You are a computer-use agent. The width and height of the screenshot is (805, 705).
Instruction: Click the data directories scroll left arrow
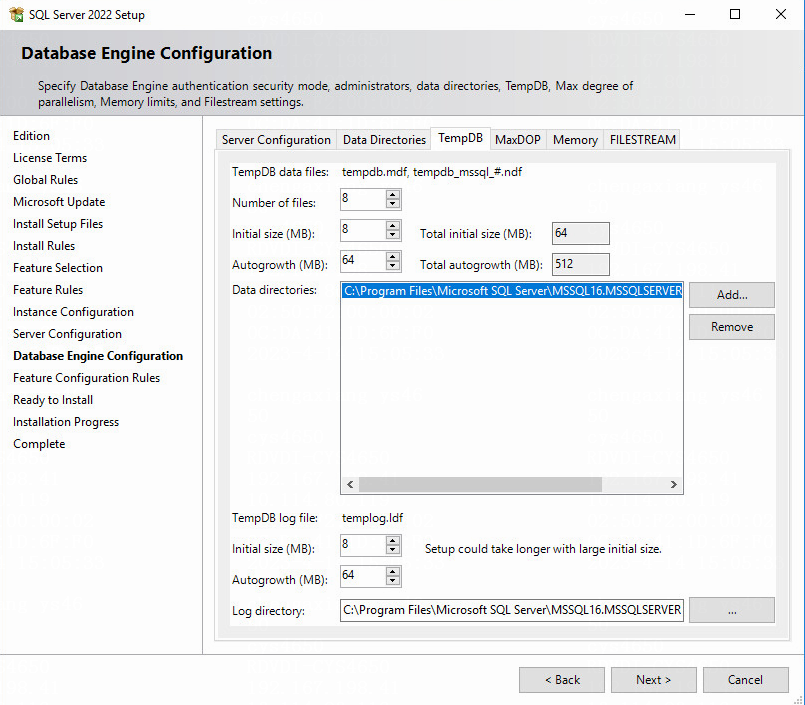[350, 484]
